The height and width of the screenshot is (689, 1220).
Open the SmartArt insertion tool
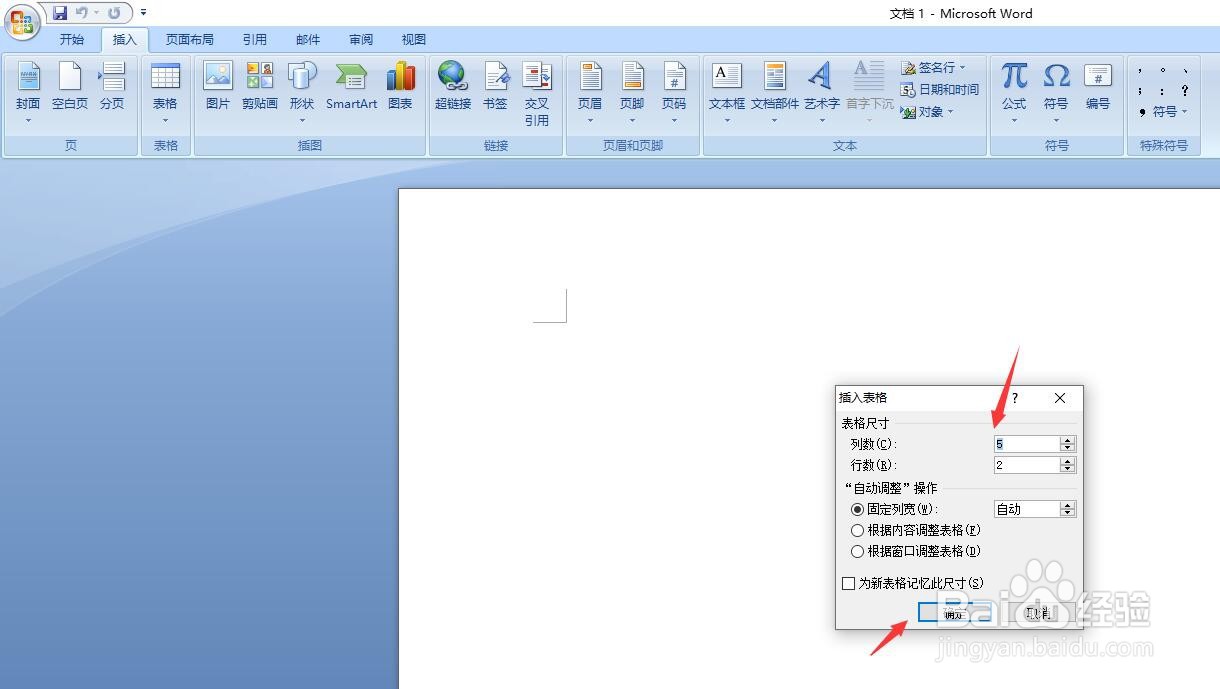351,88
